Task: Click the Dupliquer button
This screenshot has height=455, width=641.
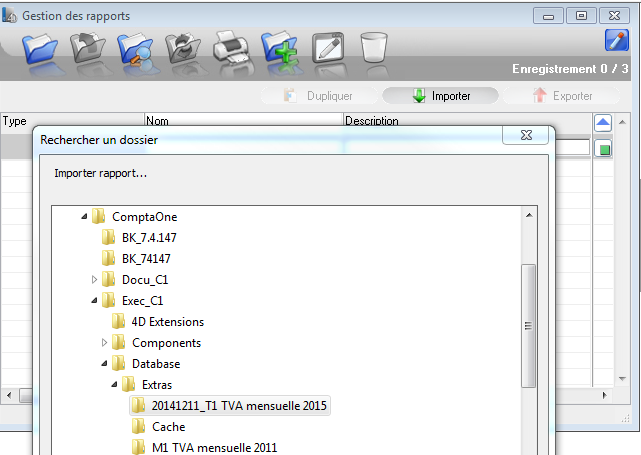Action: pos(319,96)
